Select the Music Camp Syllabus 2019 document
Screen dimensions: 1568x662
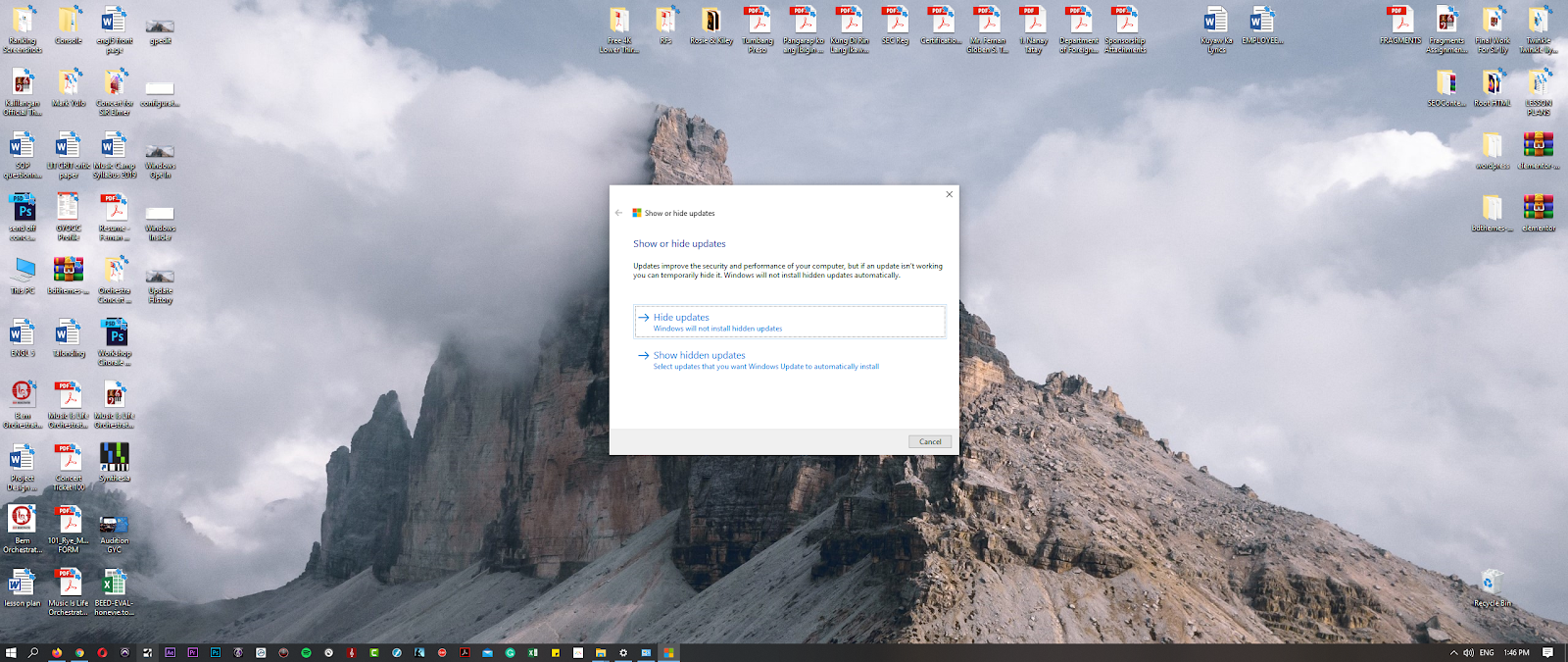point(114,155)
